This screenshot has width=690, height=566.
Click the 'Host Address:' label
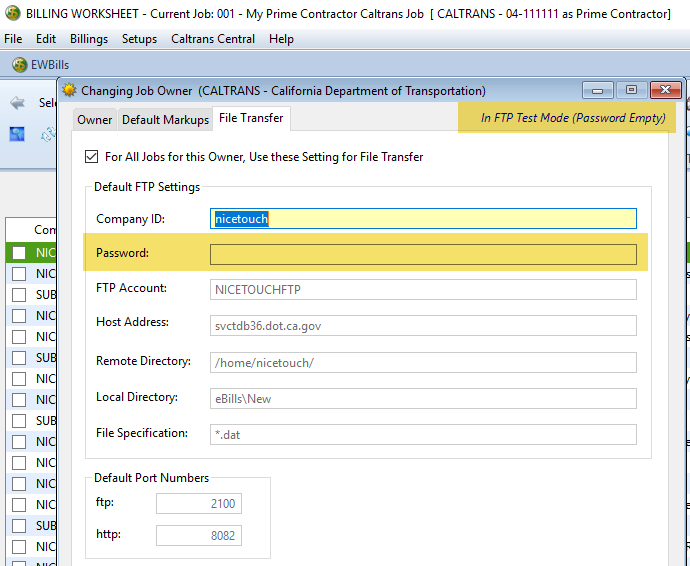click(x=132, y=322)
